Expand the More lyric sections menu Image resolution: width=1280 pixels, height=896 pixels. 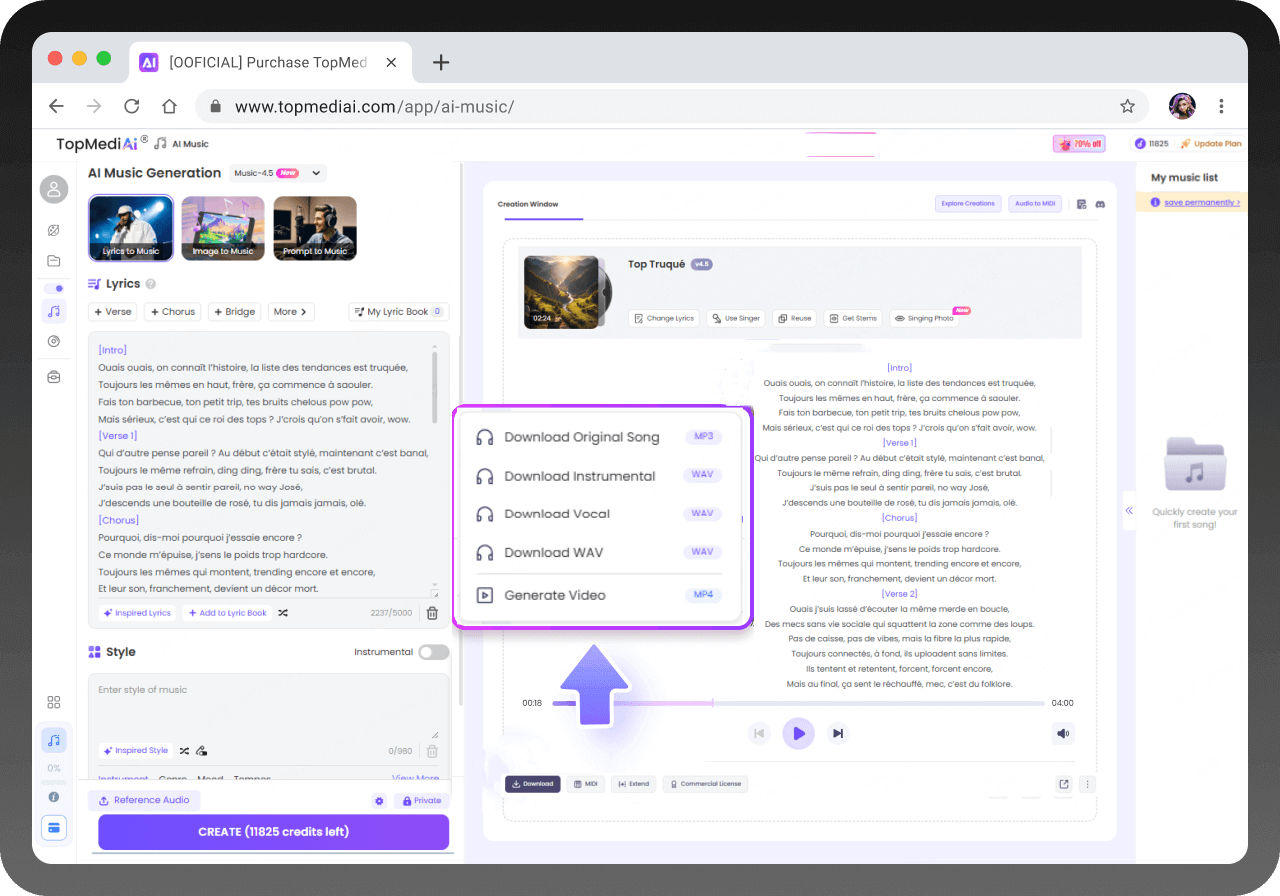click(x=290, y=312)
